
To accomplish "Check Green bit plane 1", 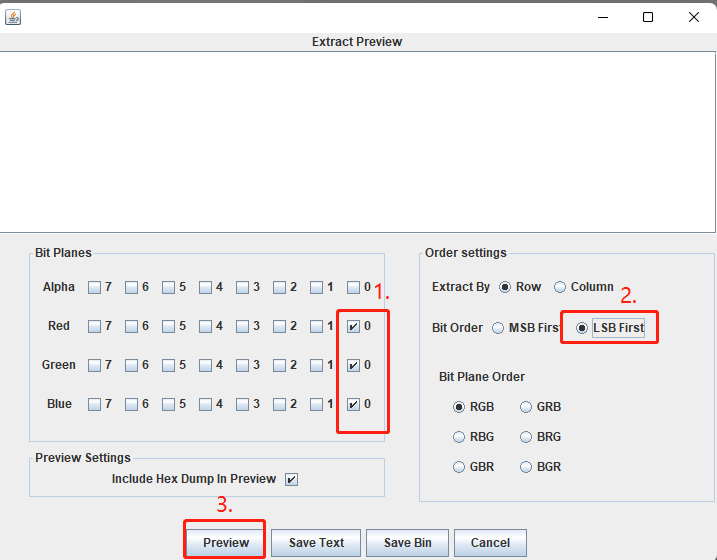I will tap(316, 365).
